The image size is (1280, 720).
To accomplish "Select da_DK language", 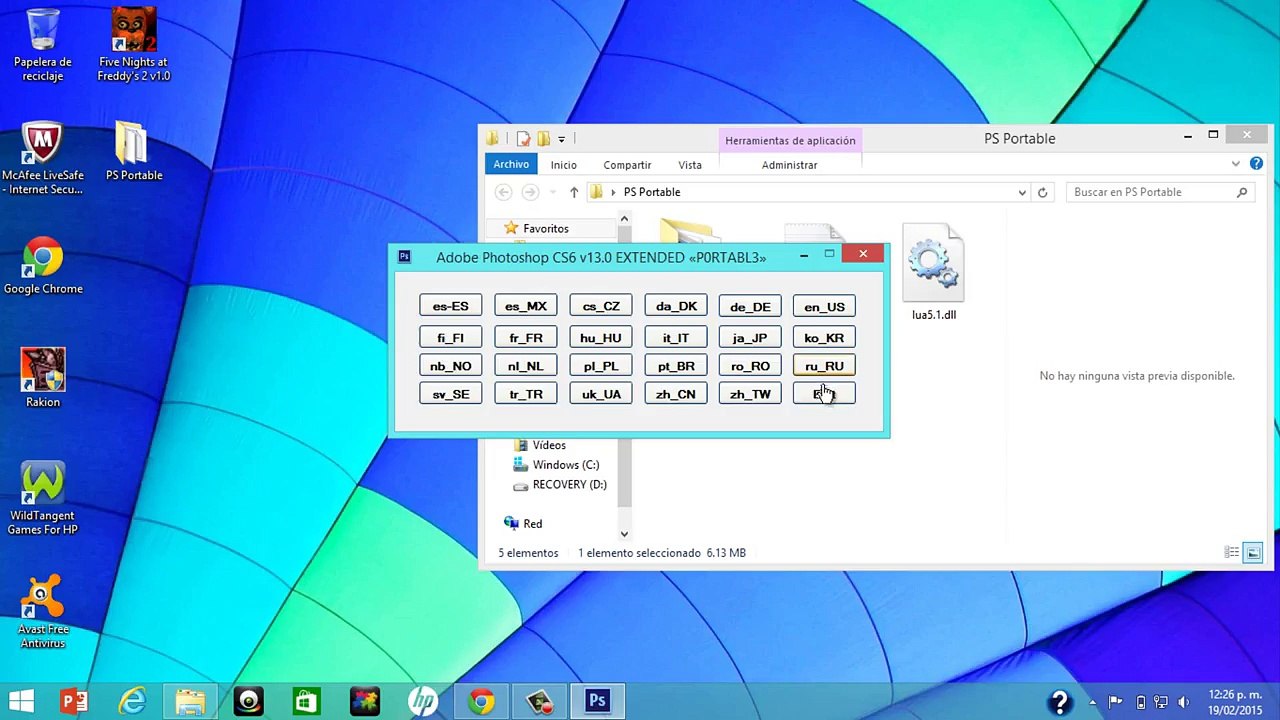I will pos(676,306).
